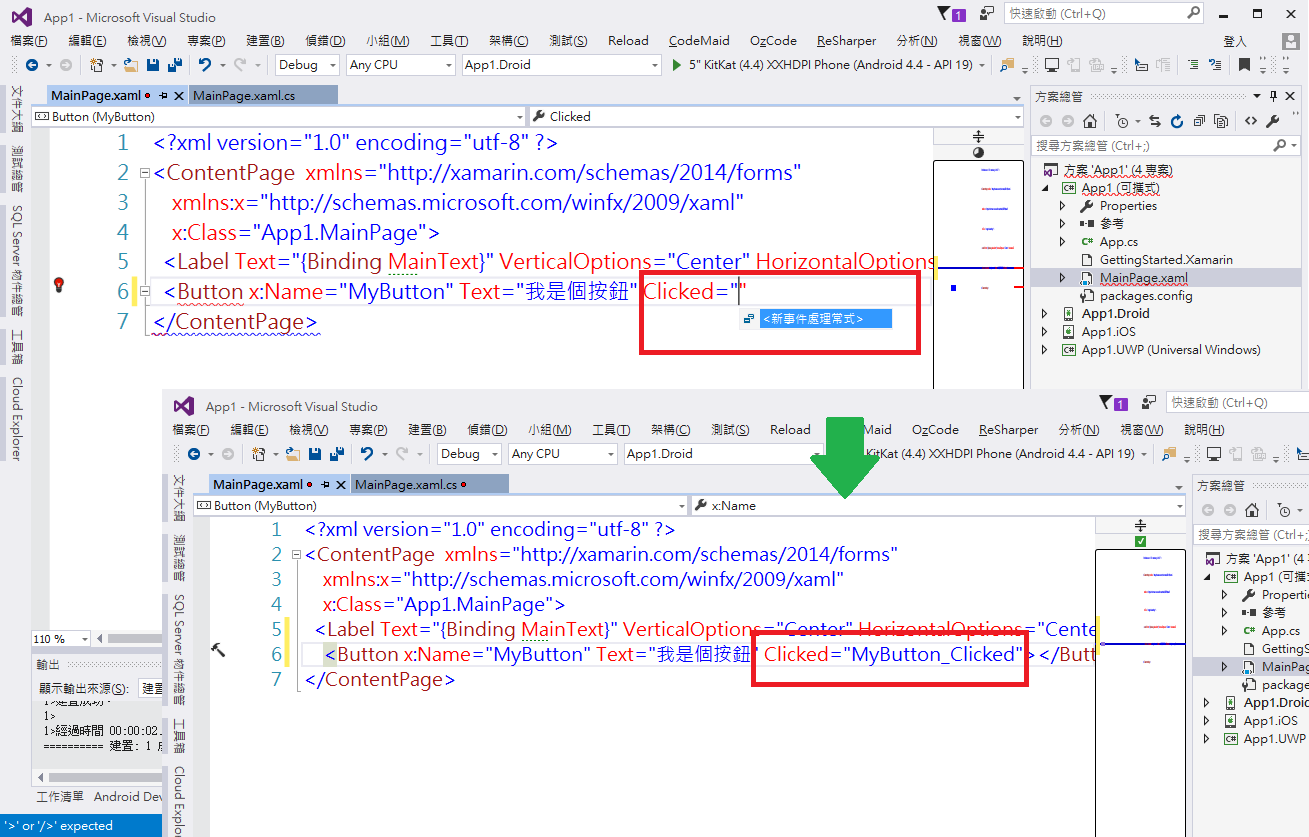Screen dimensions: 1309x837
Task: Click error lightbulb beside line 6, upper editor
Action: tap(58, 285)
